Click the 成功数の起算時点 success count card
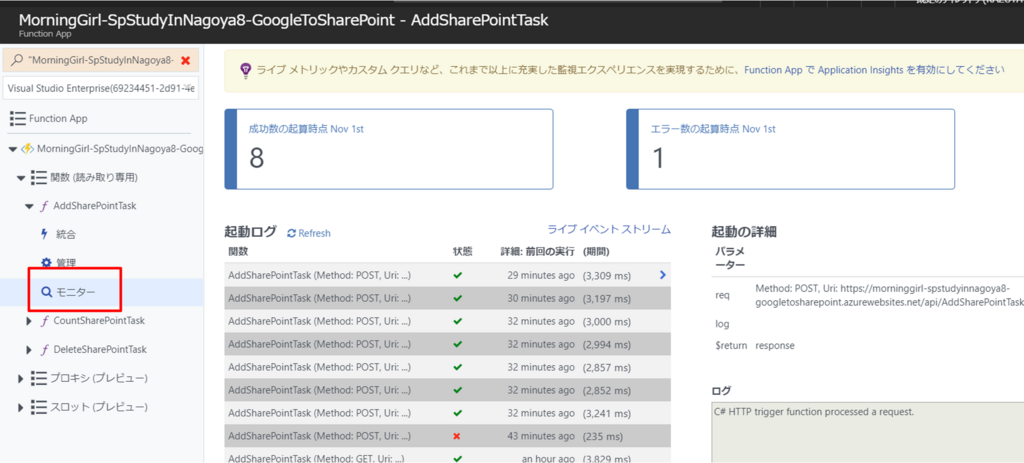This screenshot has width=1024, height=463. point(389,149)
